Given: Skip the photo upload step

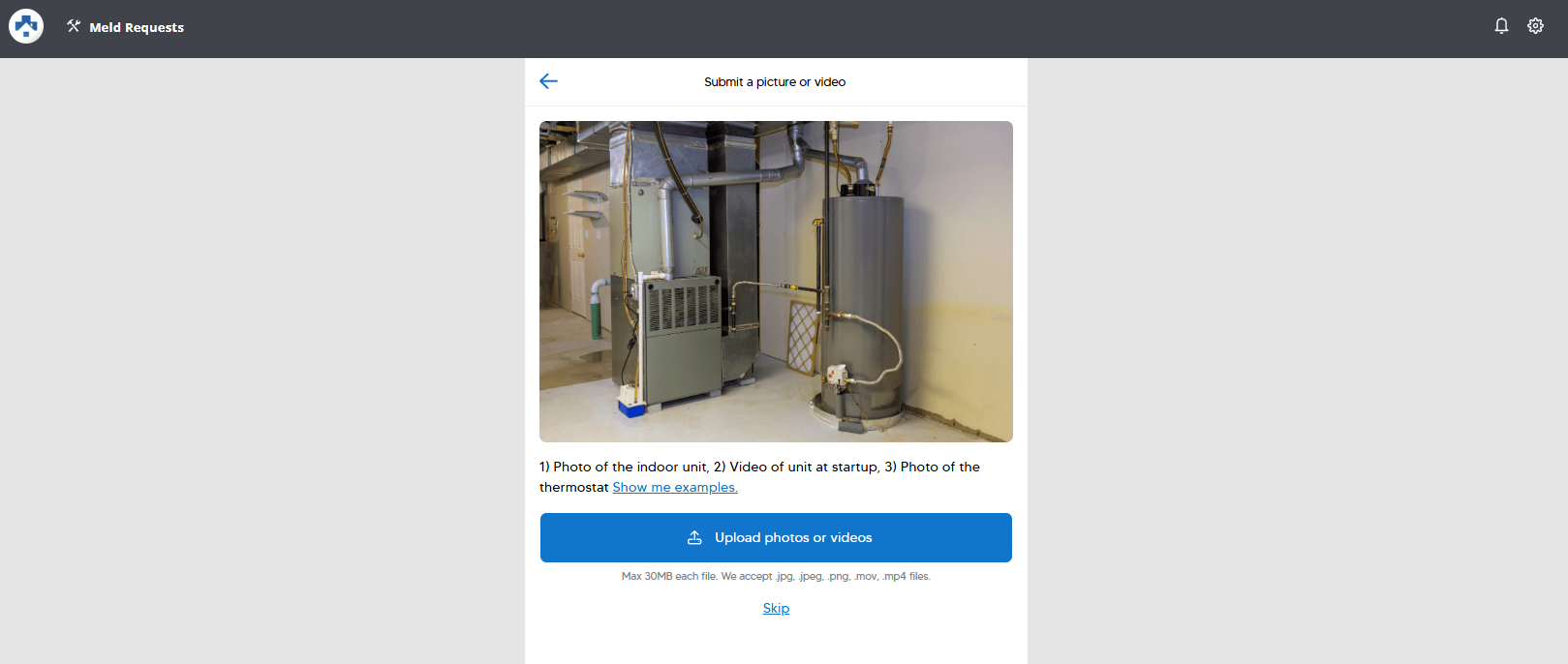Looking at the screenshot, I should coord(776,608).
